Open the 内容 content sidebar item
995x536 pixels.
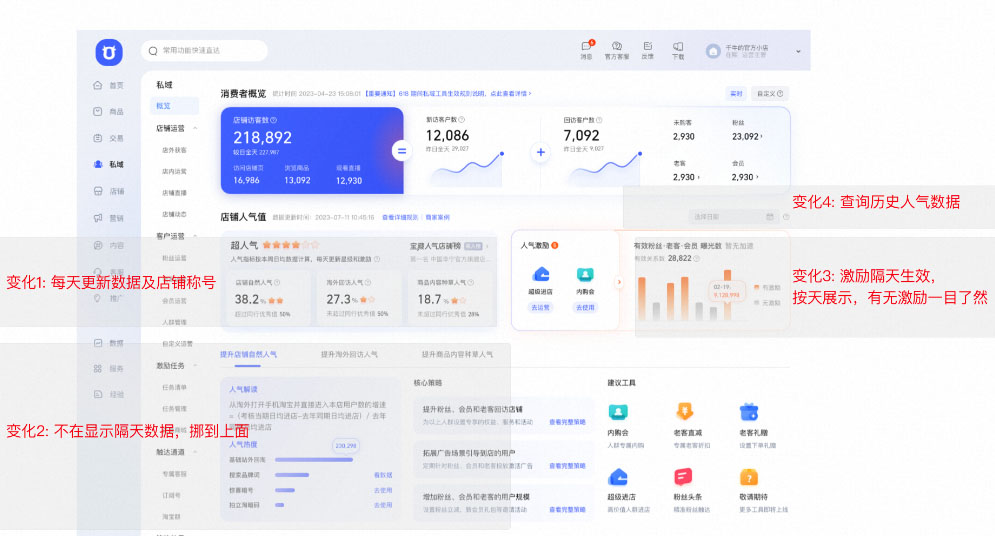point(108,245)
